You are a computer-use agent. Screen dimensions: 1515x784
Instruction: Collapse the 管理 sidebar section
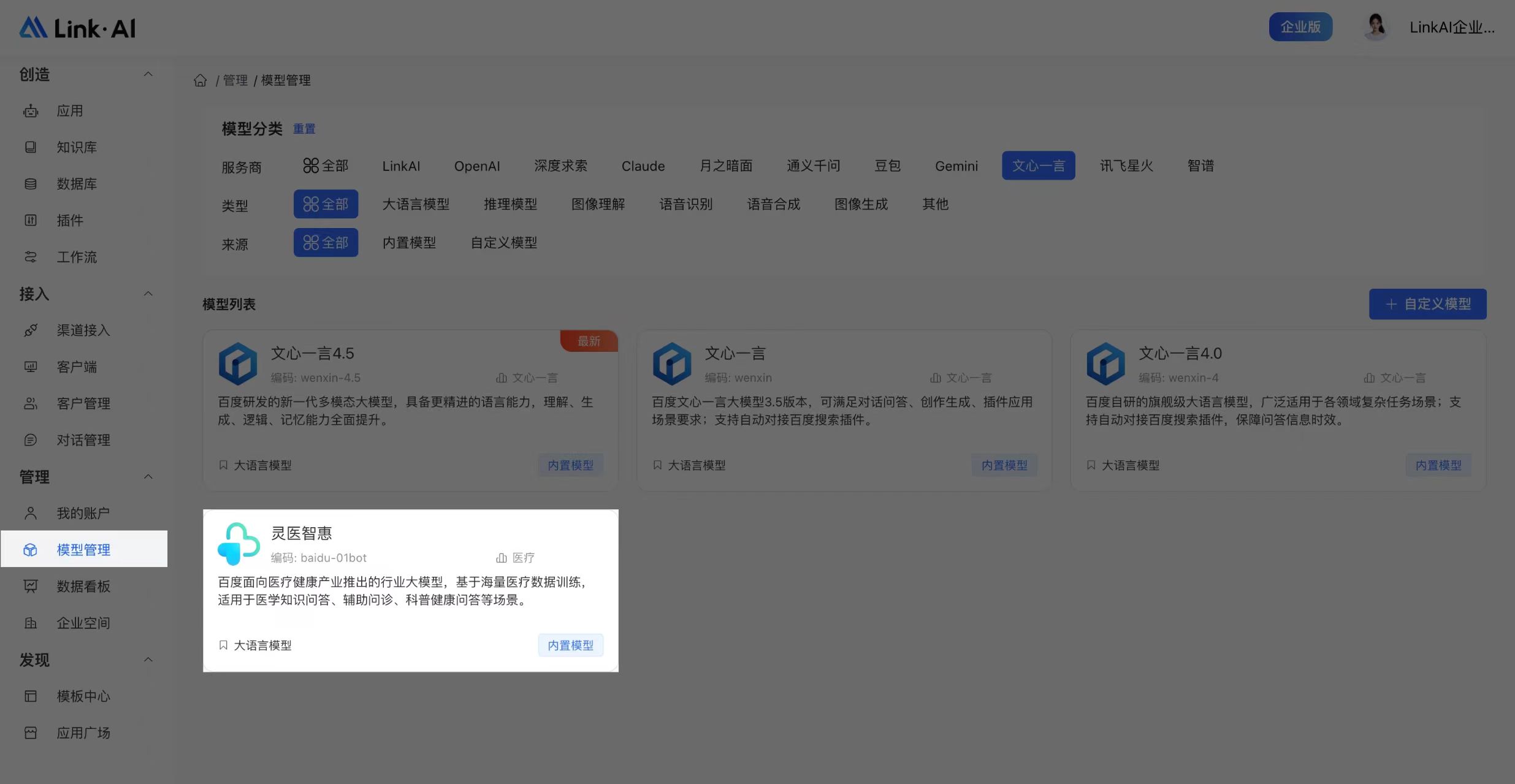tap(148, 476)
